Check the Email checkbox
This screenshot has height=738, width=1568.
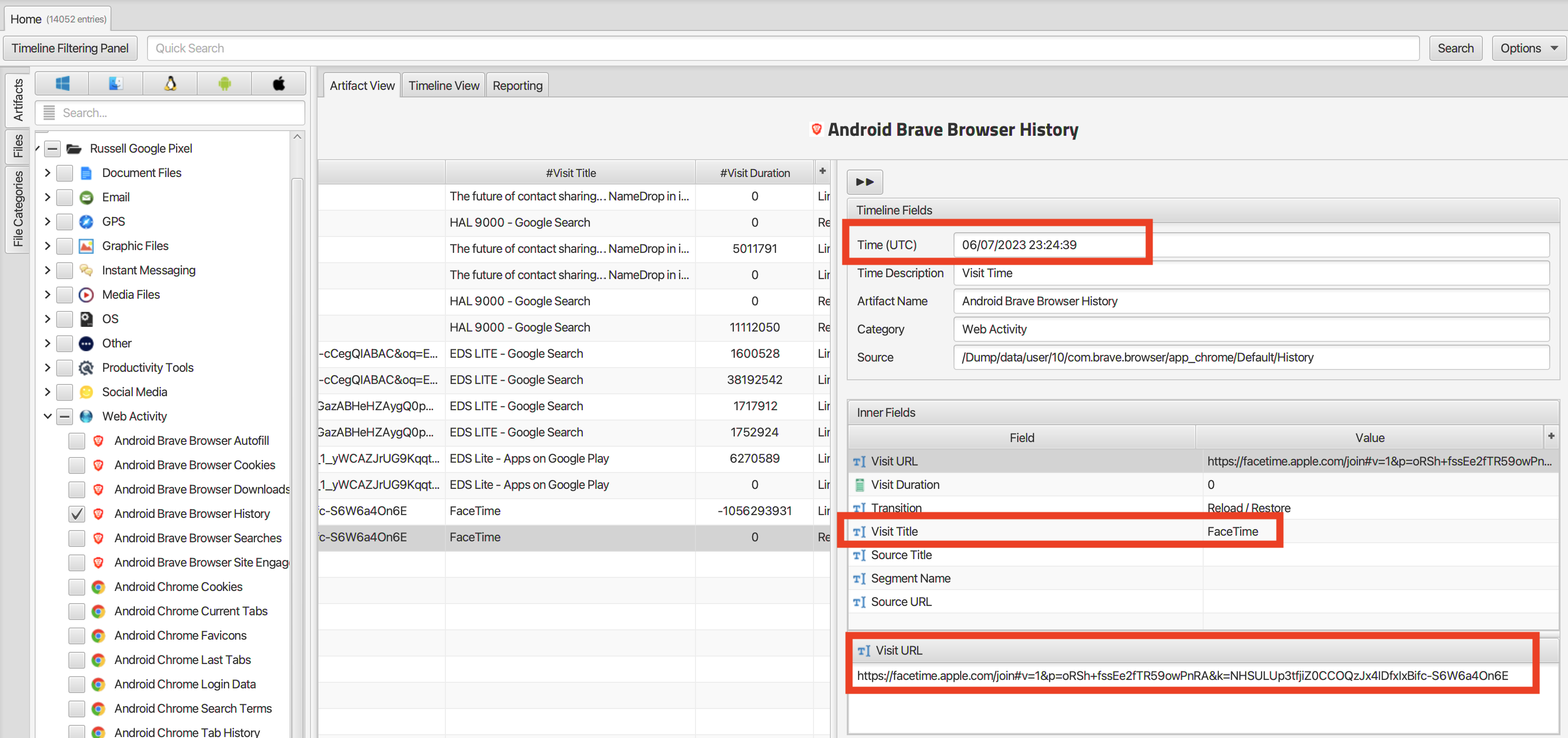click(65, 198)
